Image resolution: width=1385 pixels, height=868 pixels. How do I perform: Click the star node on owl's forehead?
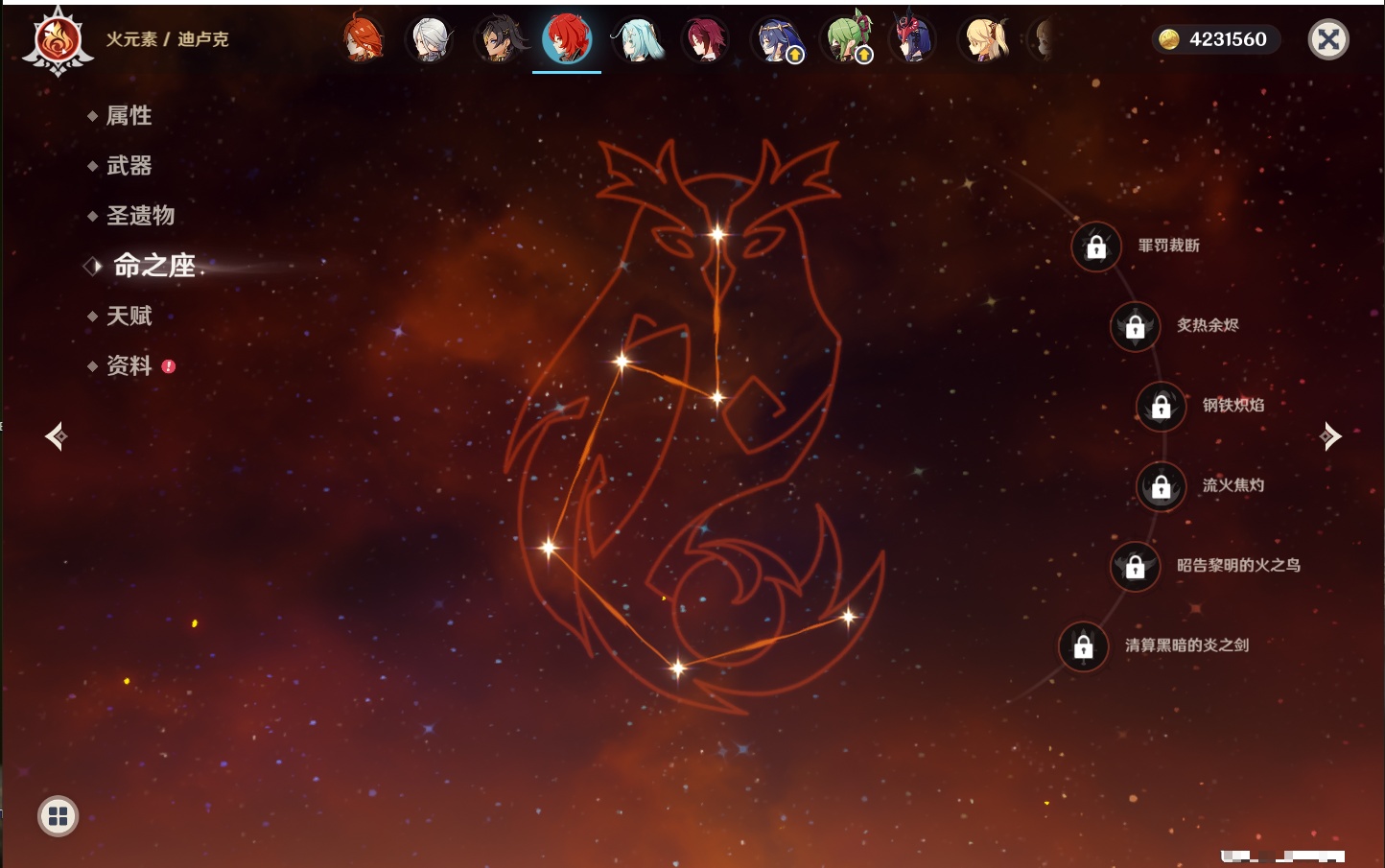point(717,233)
